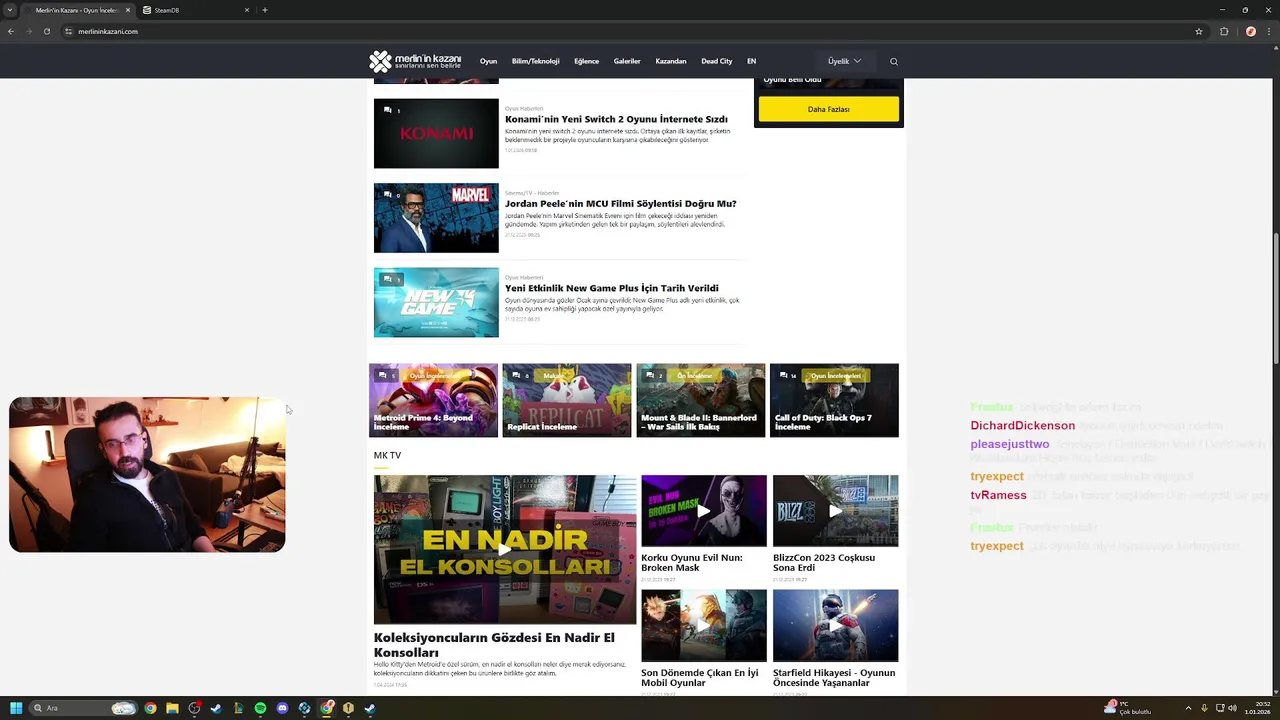Open the tab search chevron at top-left
The image size is (1280, 720).
tap(11, 10)
